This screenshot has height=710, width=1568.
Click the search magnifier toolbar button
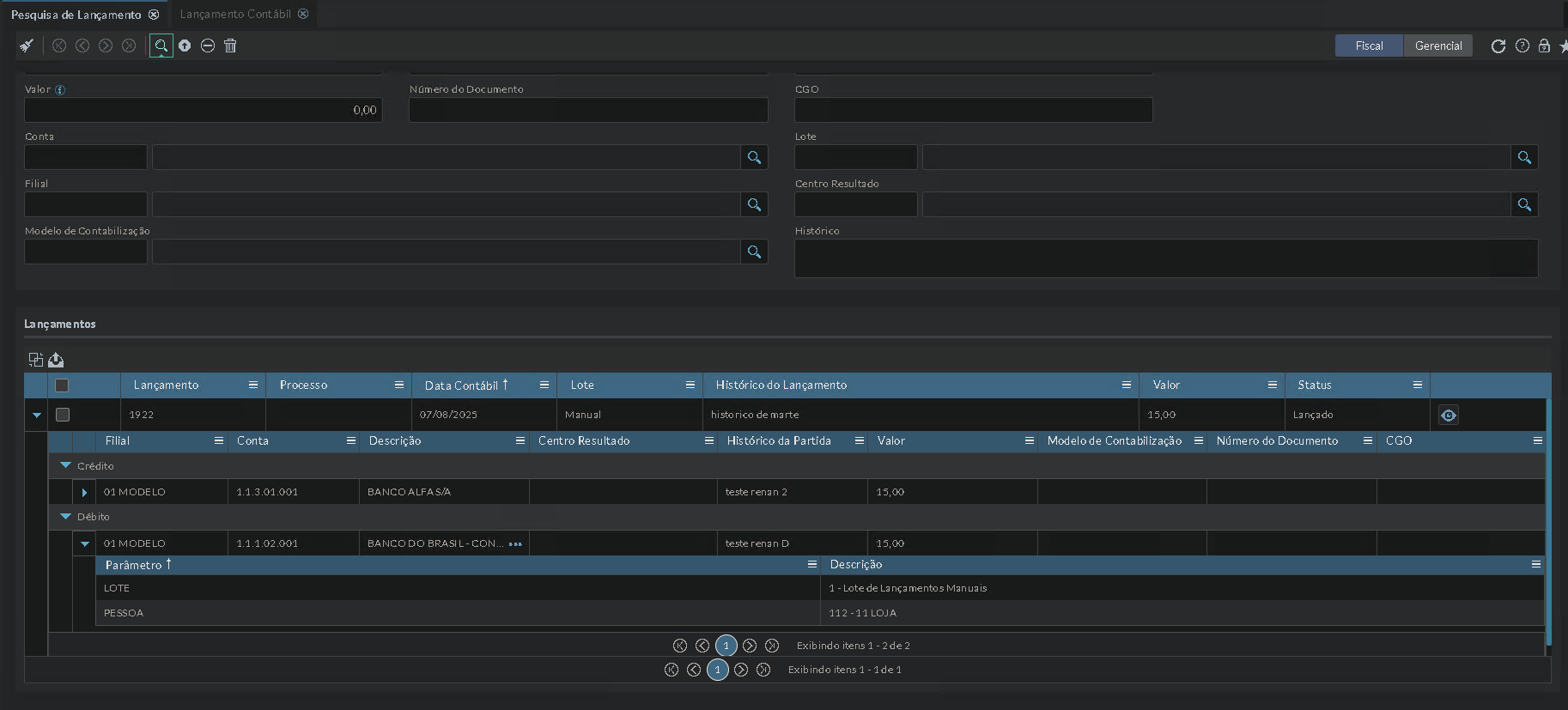(161, 46)
